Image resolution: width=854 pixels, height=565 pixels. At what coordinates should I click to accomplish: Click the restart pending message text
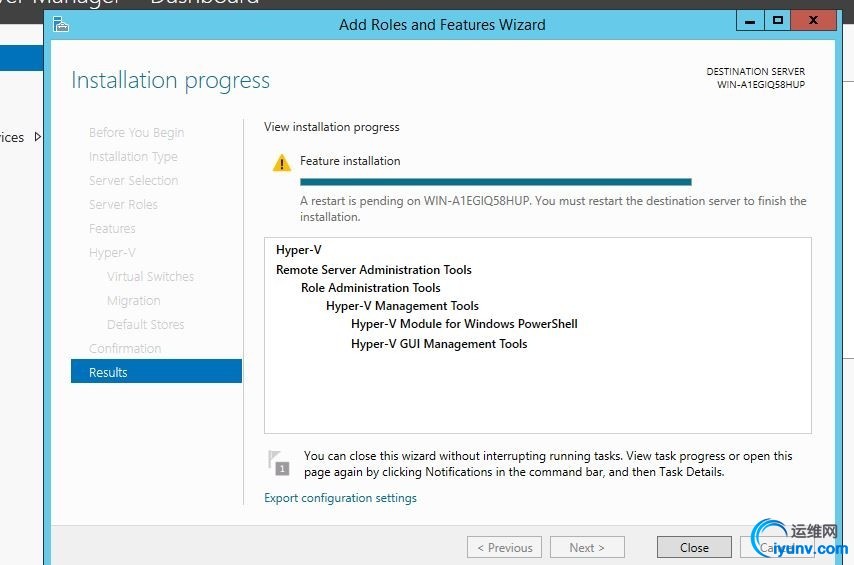click(553, 209)
